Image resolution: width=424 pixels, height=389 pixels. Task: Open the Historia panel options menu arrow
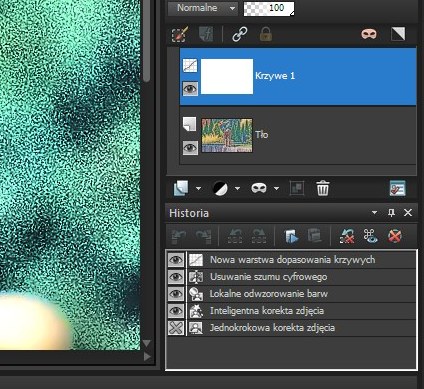point(374,213)
